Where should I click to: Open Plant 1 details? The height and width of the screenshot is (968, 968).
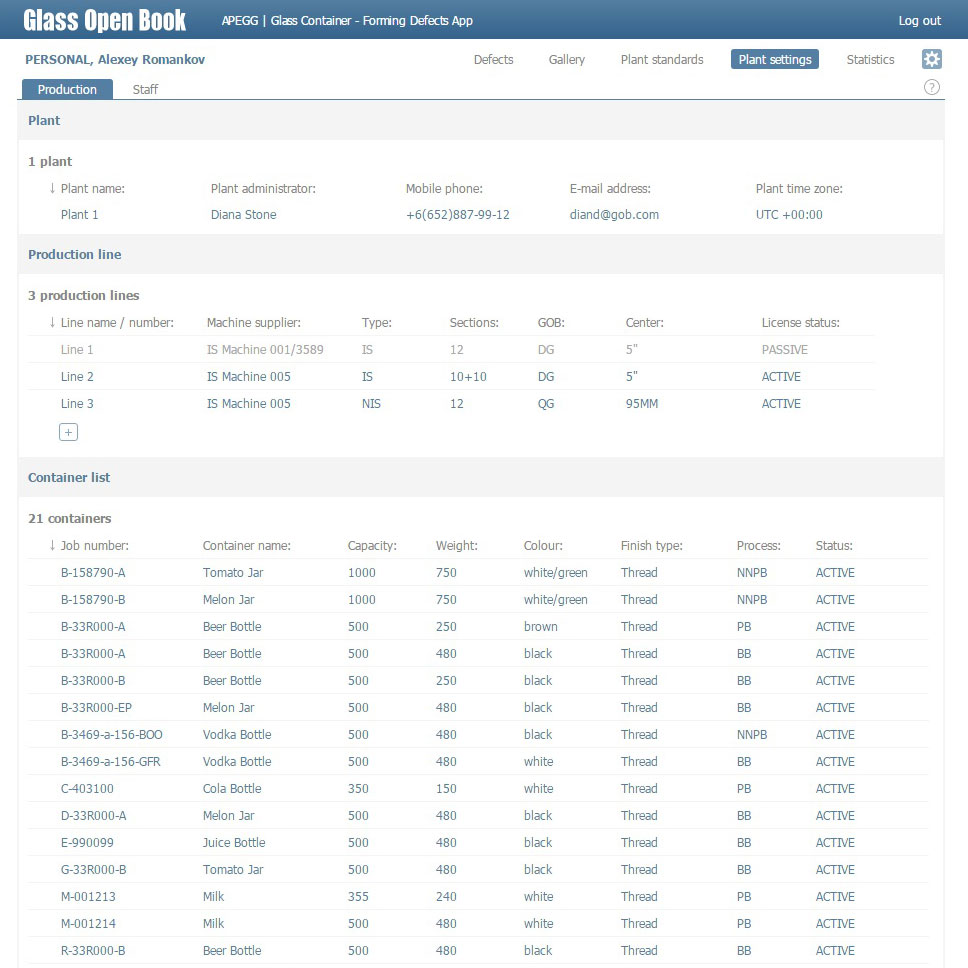point(80,215)
